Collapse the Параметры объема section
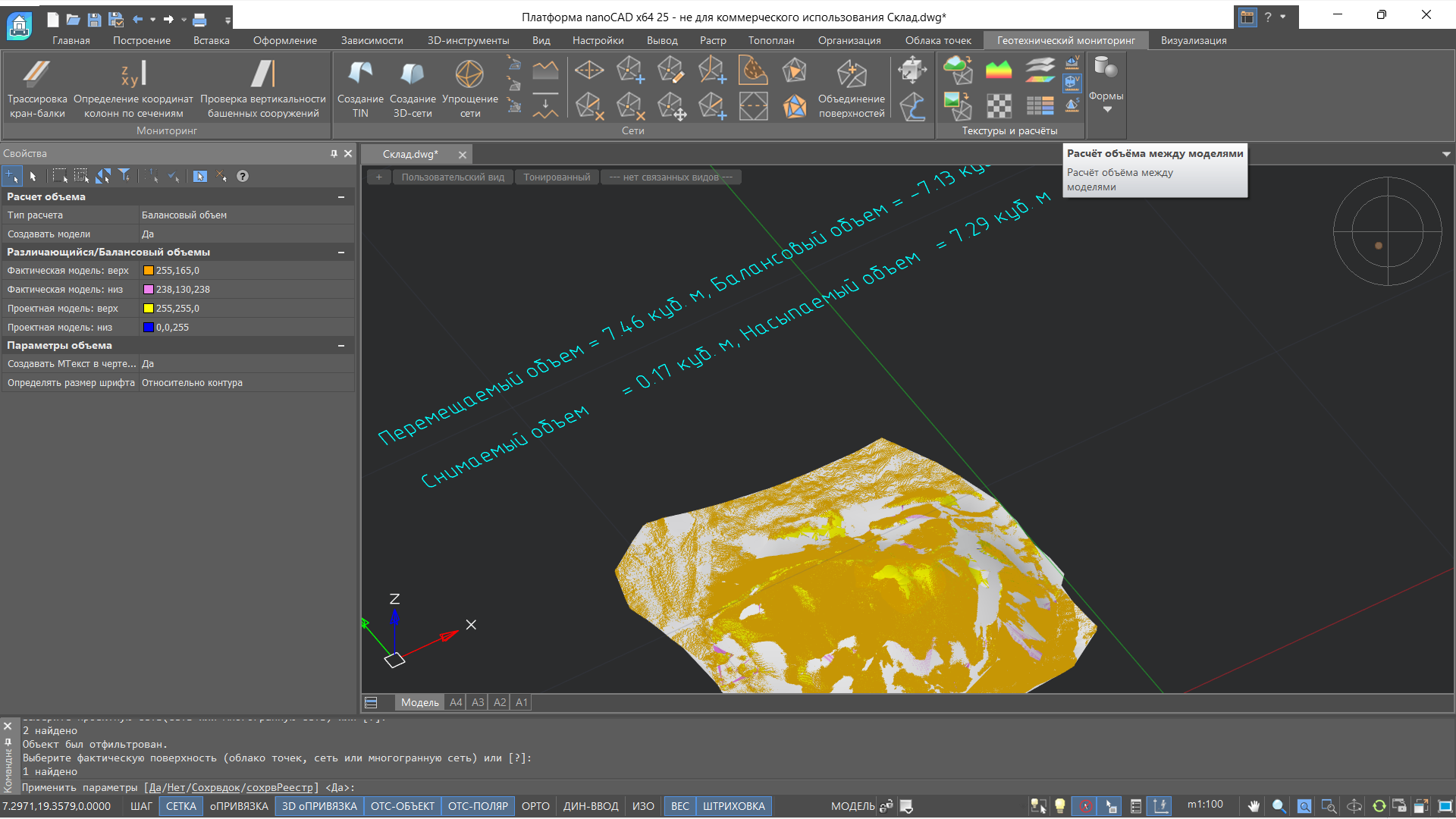 pyautogui.click(x=341, y=346)
